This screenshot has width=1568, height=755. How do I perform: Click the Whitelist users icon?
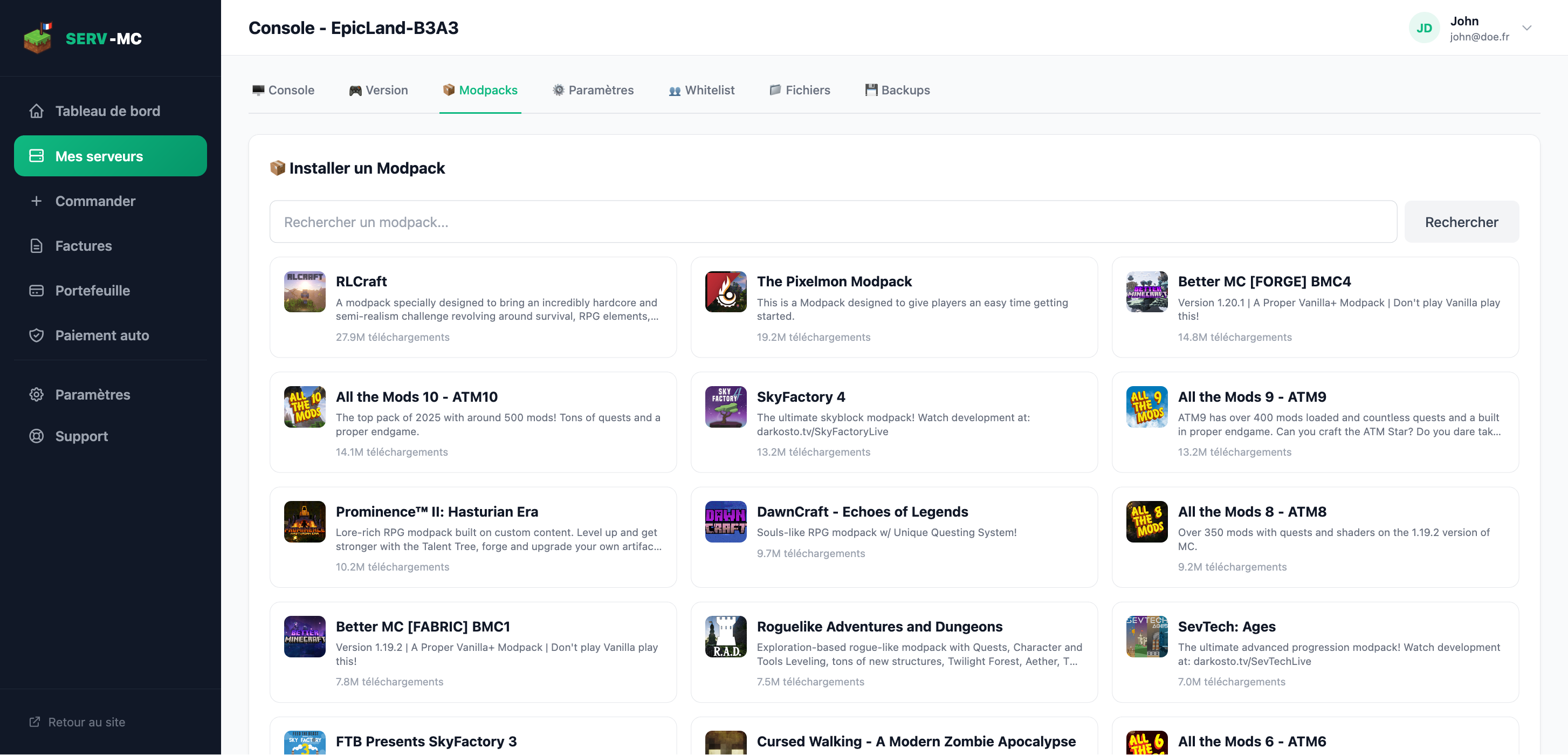tap(673, 90)
